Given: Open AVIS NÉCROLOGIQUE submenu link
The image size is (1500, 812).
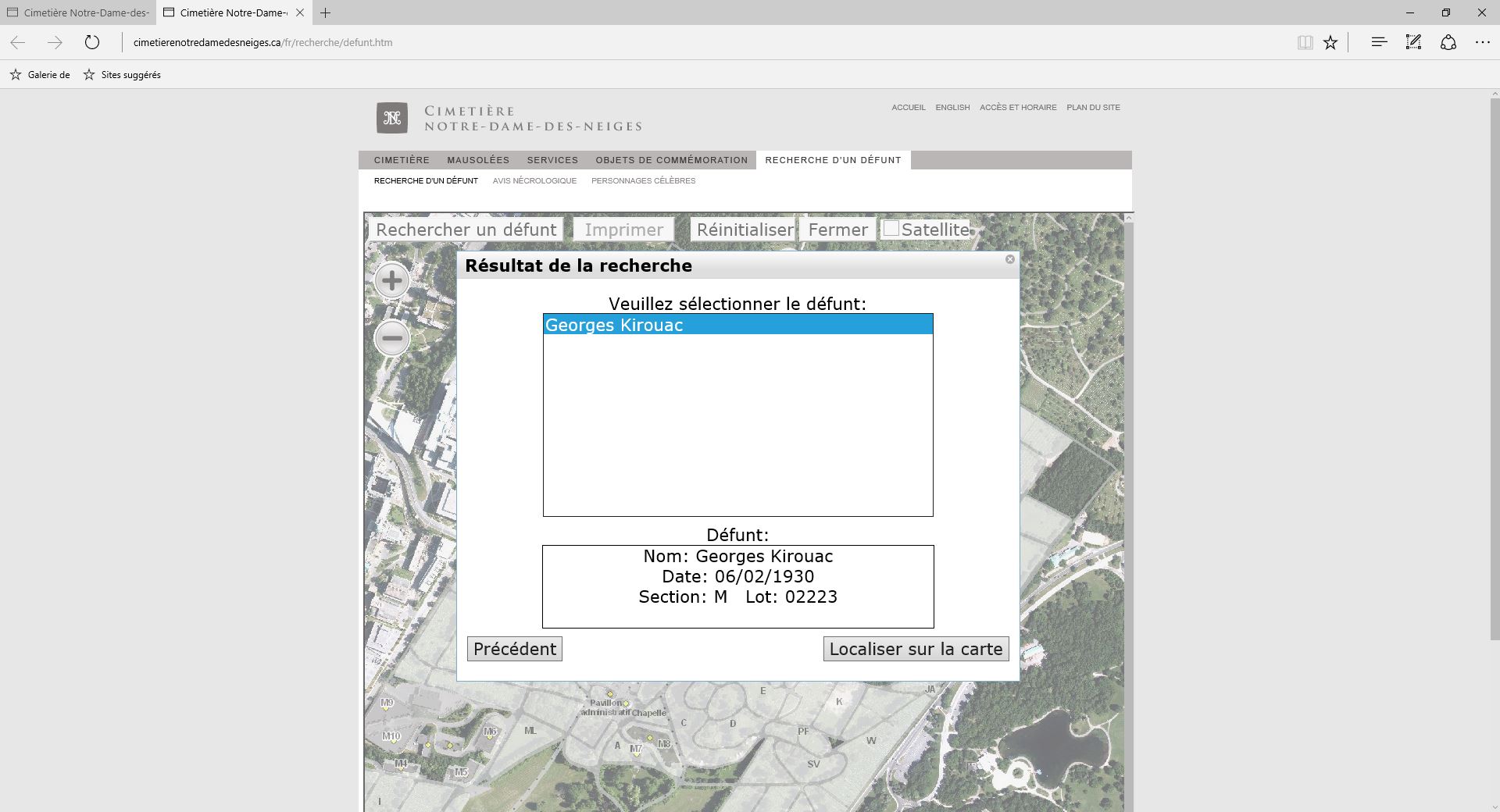Looking at the screenshot, I should 534,180.
